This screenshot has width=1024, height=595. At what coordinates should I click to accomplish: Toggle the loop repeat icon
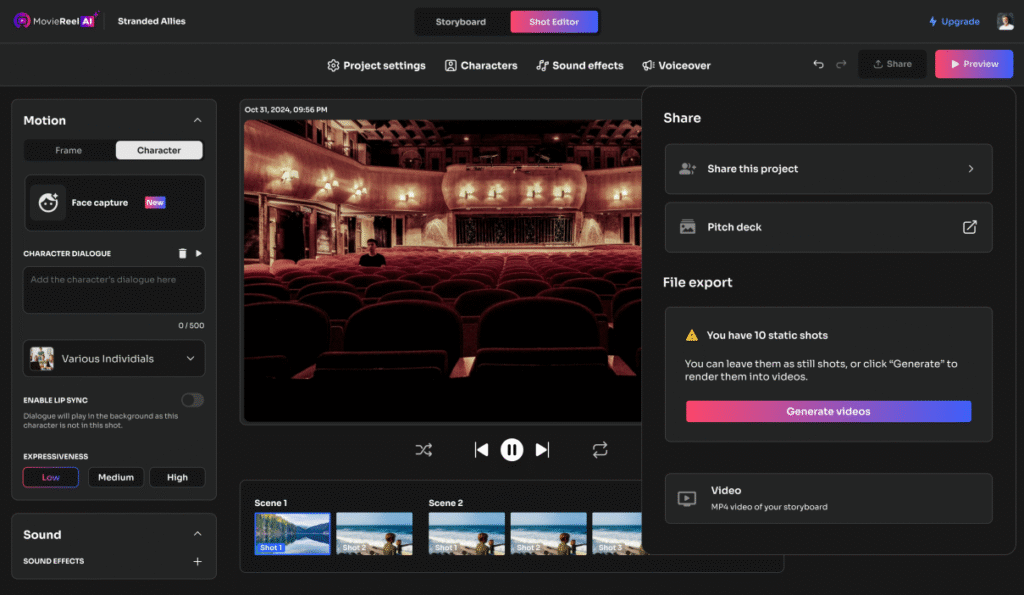(600, 450)
